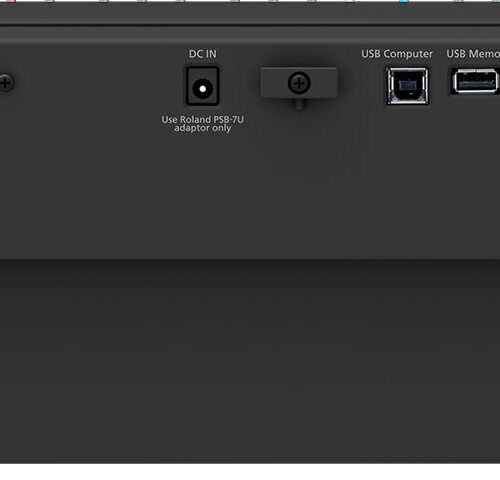Click the white strip beneath the keyboard body

(250, 472)
